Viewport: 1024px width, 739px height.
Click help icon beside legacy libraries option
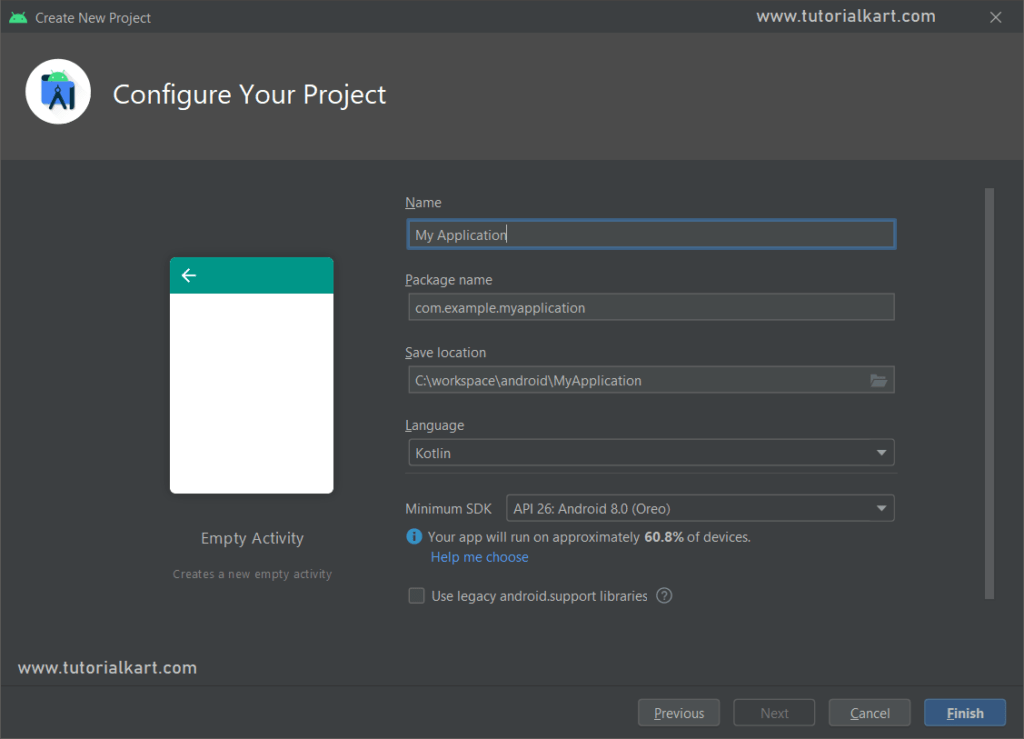663,595
